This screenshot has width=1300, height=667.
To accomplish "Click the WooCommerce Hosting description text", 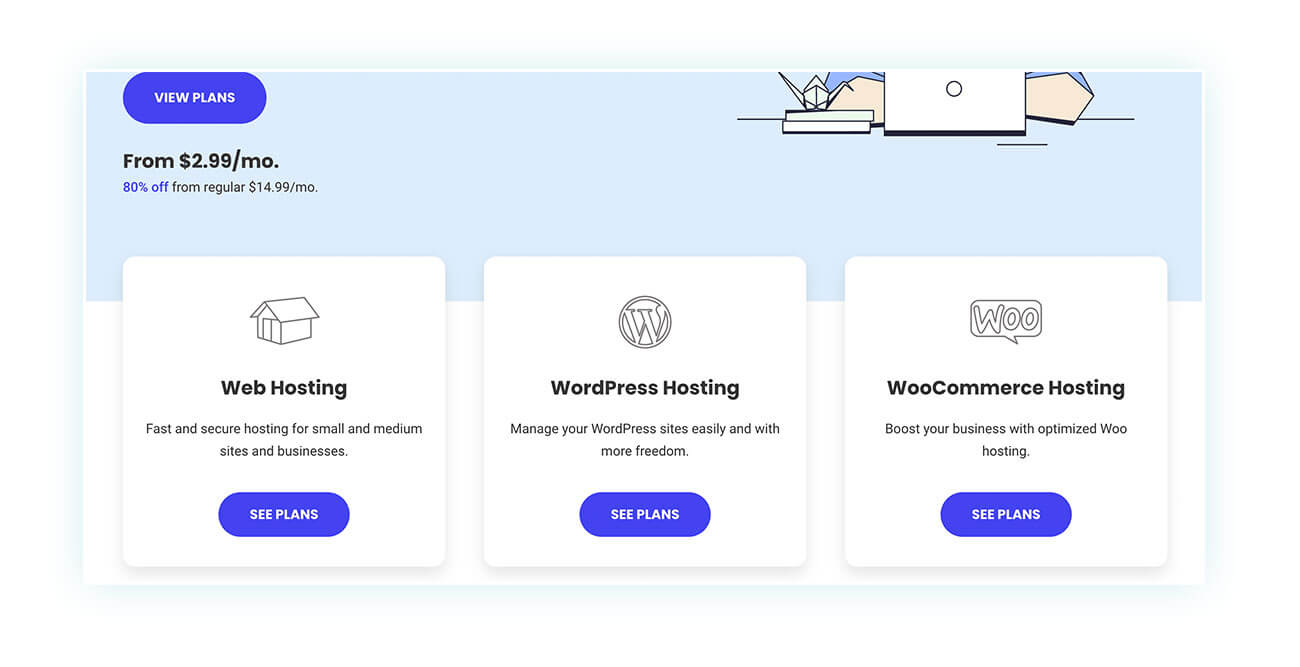I will (x=1006, y=440).
